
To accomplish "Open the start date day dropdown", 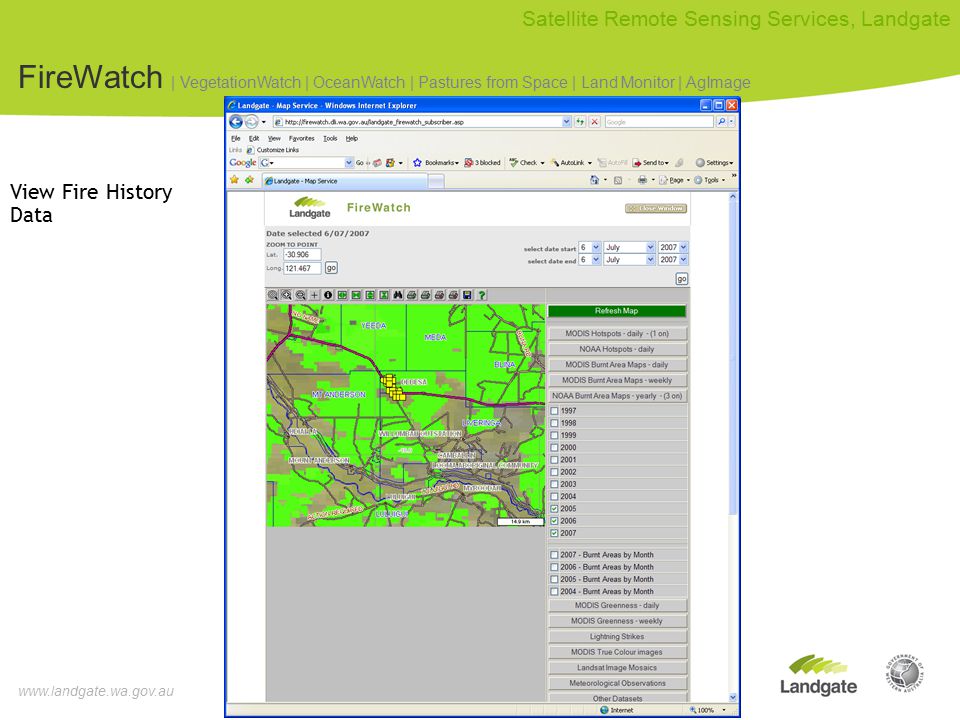I will [x=590, y=247].
